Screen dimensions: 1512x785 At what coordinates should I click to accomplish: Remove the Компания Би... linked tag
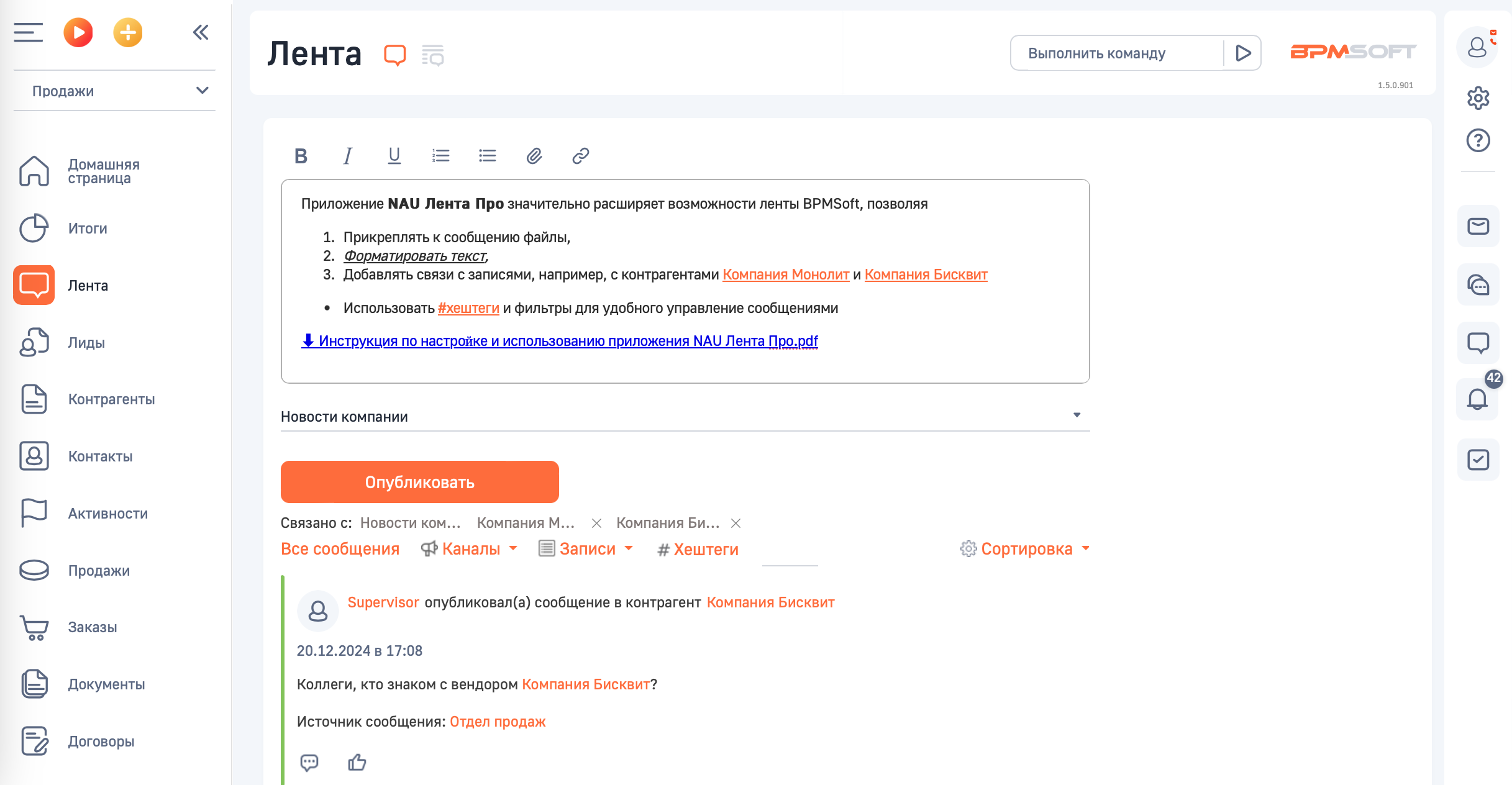[x=736, y=524]
